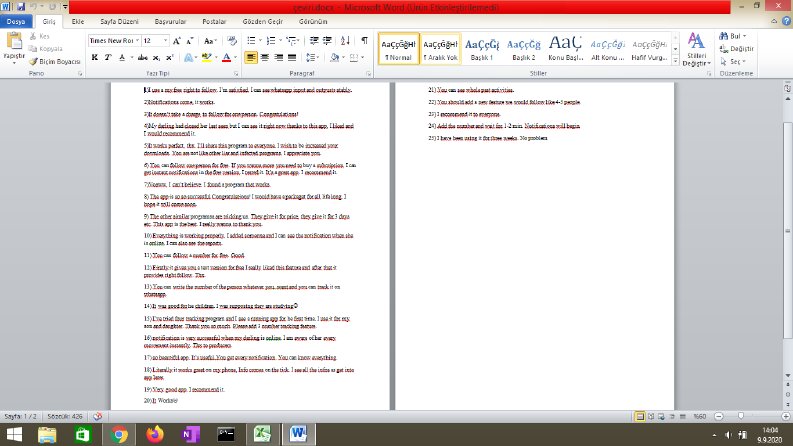Apply the Normal style
Screen dimensions: 793x446
(x=399, y=49)
